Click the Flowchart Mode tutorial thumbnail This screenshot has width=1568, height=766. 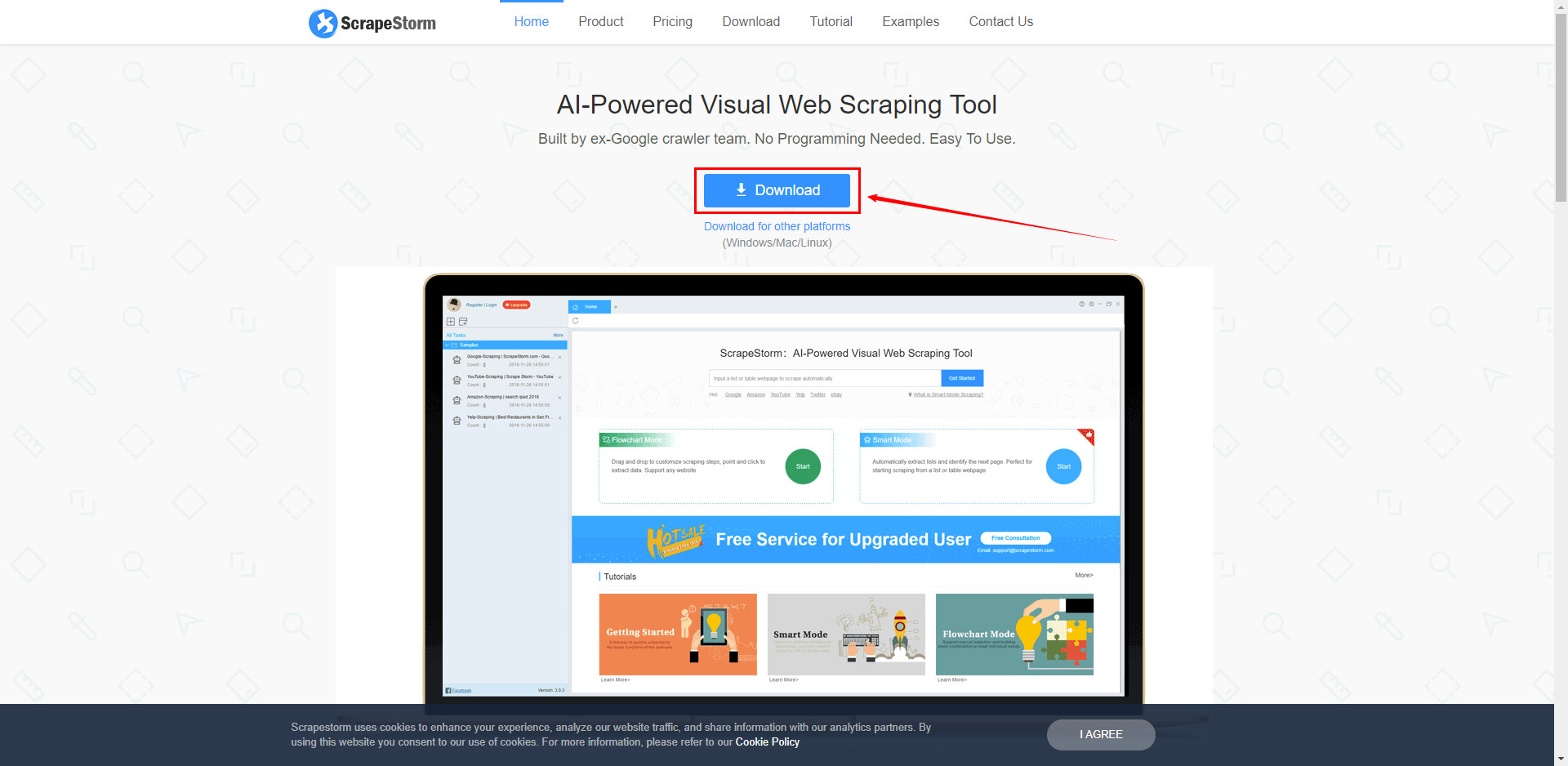1014,635
